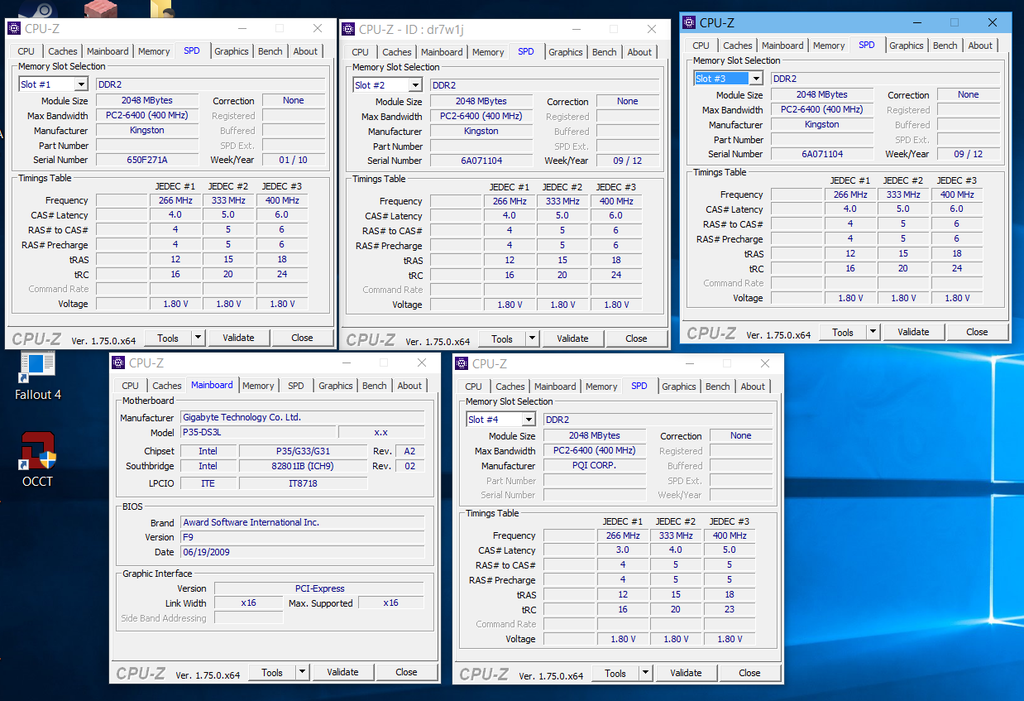Open CPU tab in Mainboard window
1024x701 pixels.
131,385
